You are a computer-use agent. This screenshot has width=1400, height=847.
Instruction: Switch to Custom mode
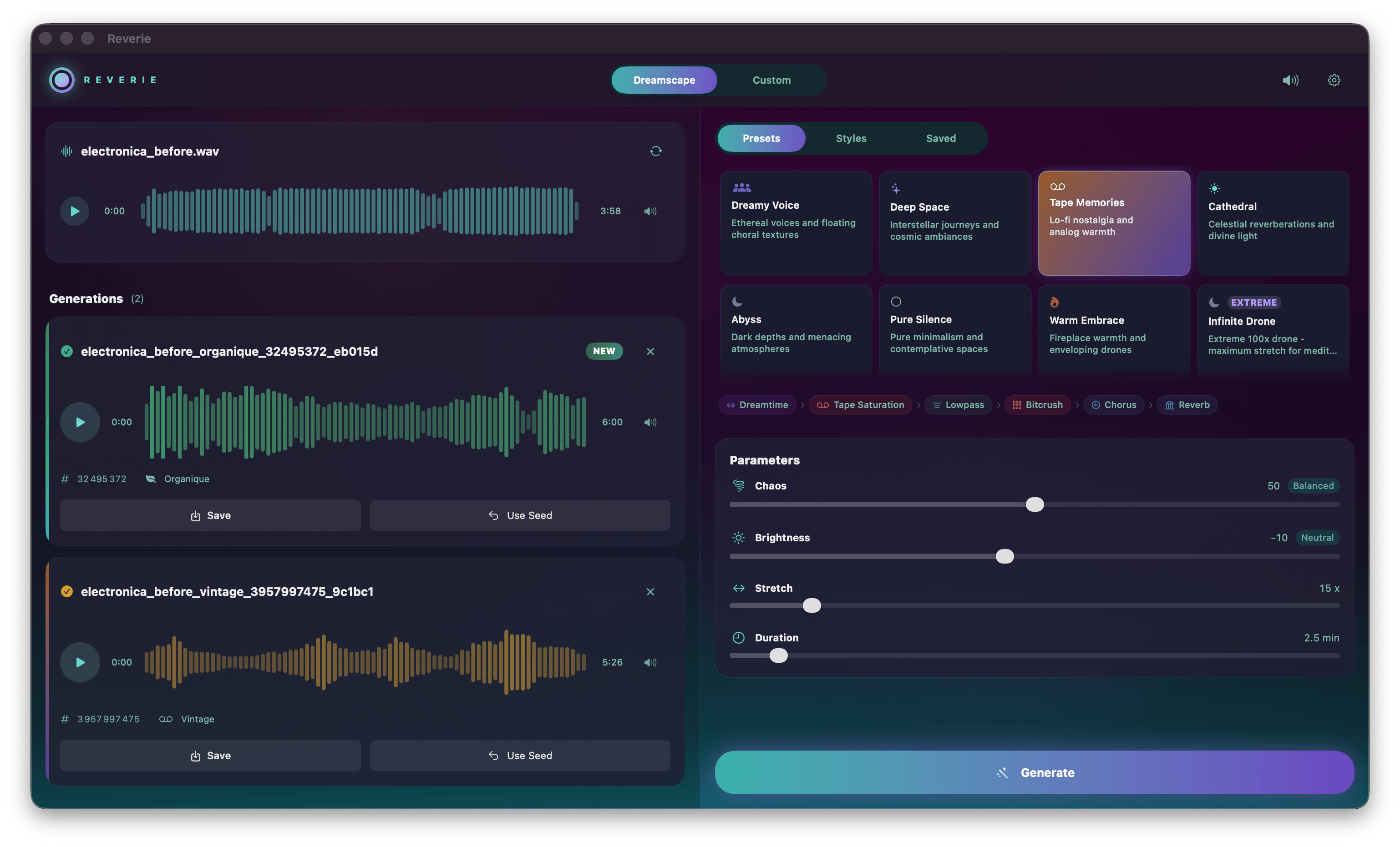click(771, 80)
